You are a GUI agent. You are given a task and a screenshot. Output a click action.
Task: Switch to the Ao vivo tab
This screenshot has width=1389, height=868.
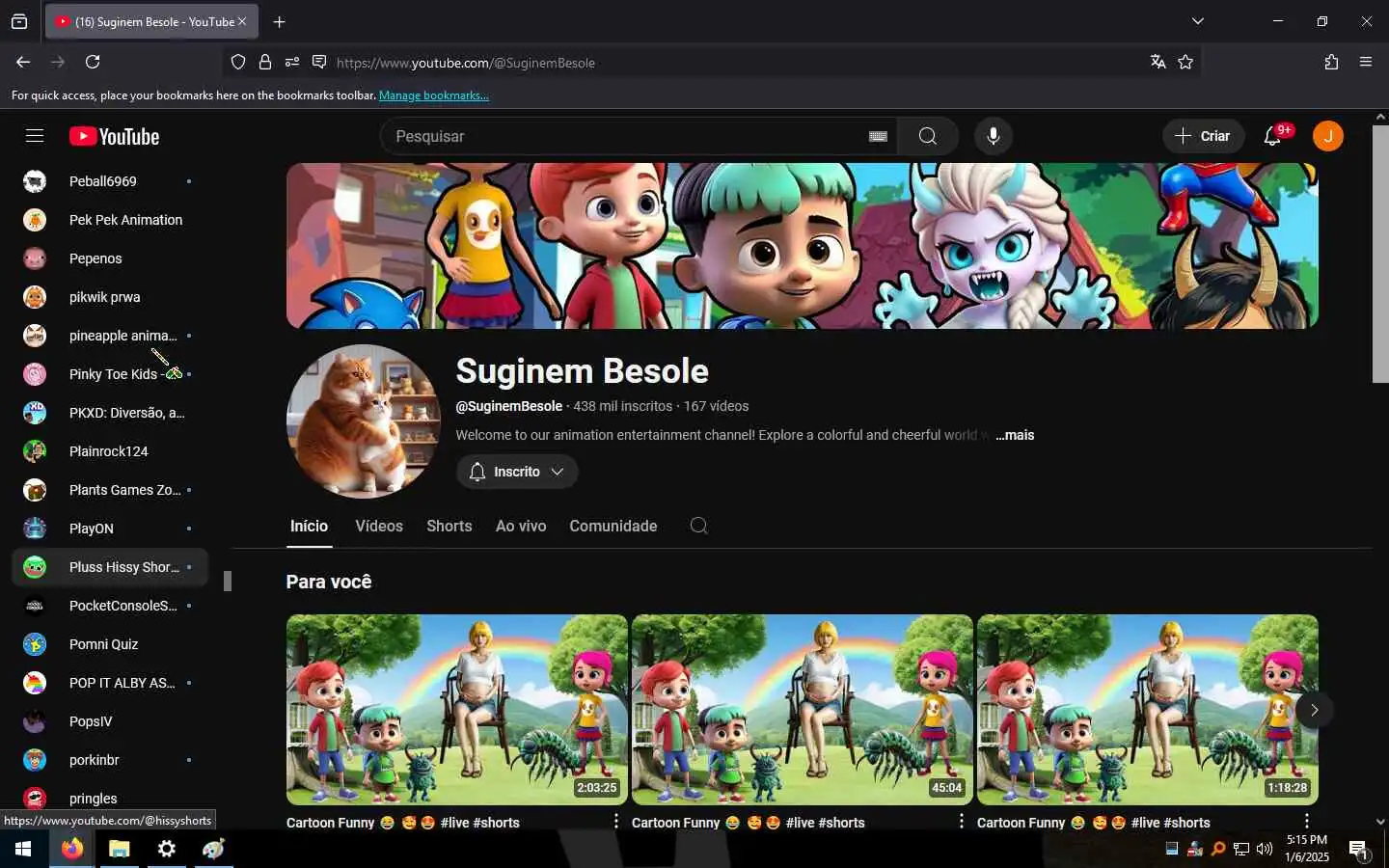pyautogui.click(x=521, y=526)
